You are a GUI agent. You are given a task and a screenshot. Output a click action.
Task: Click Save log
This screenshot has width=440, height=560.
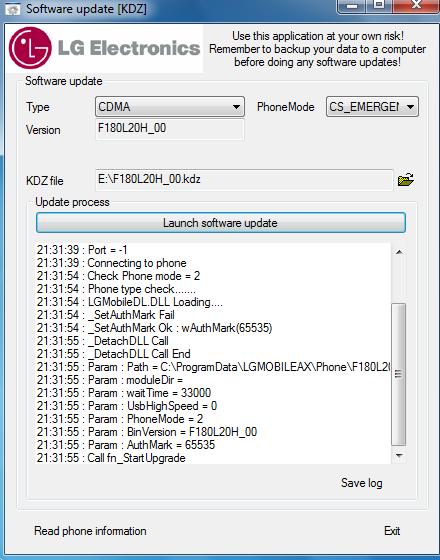pos(361,483)
